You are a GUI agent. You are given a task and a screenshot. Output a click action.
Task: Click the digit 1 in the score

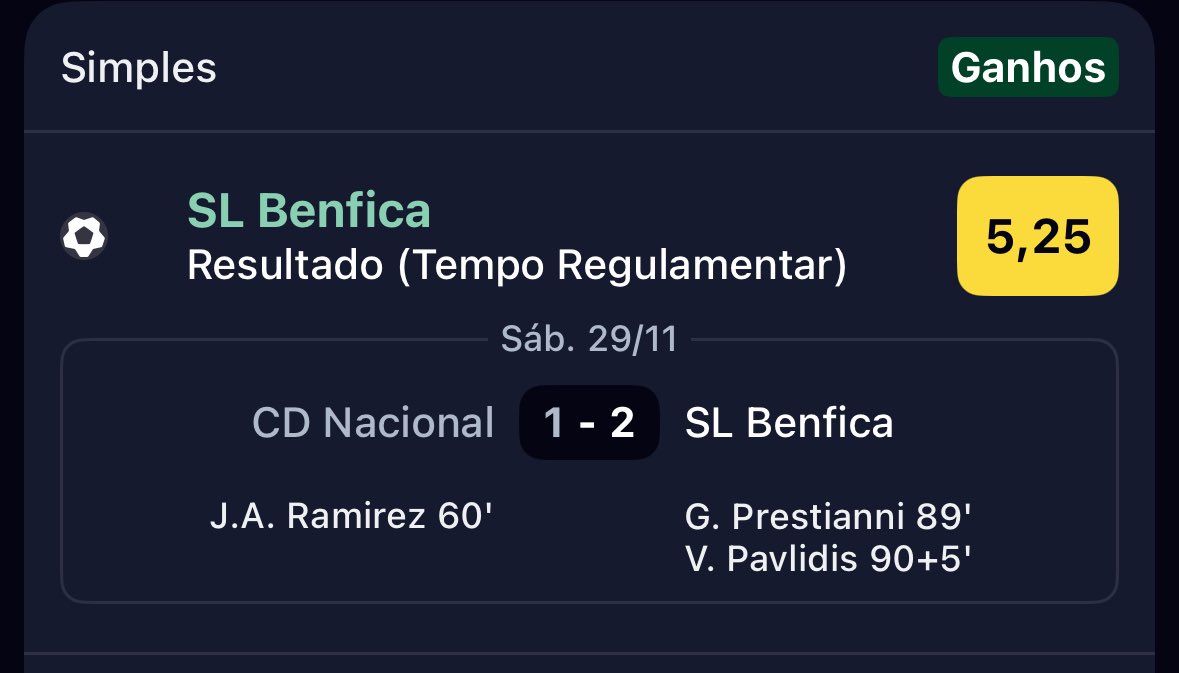[x=553, y=423]
